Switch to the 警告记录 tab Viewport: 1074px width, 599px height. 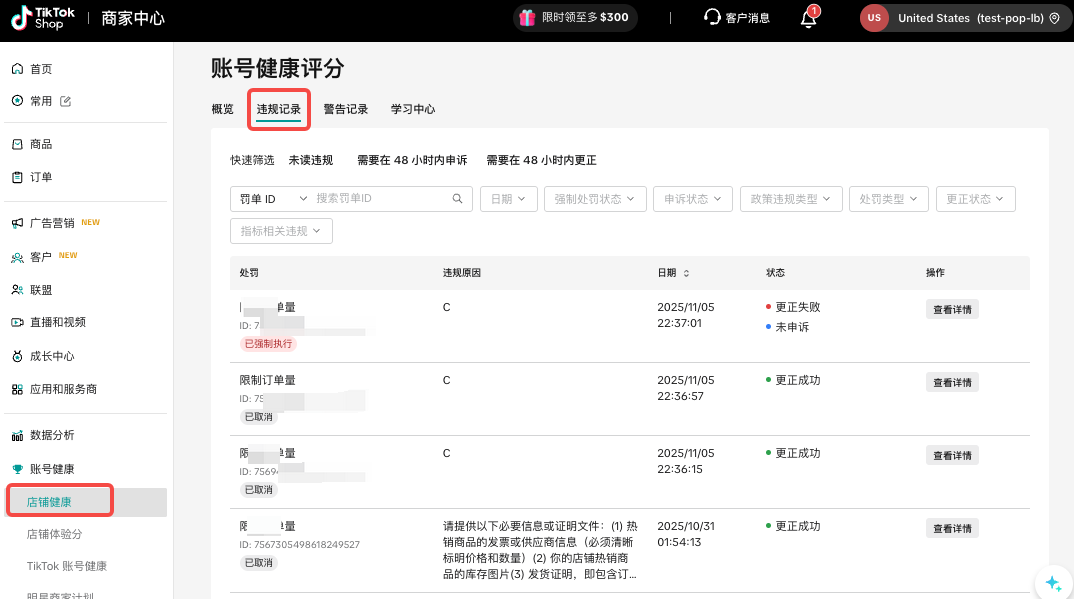pos(345,109)
